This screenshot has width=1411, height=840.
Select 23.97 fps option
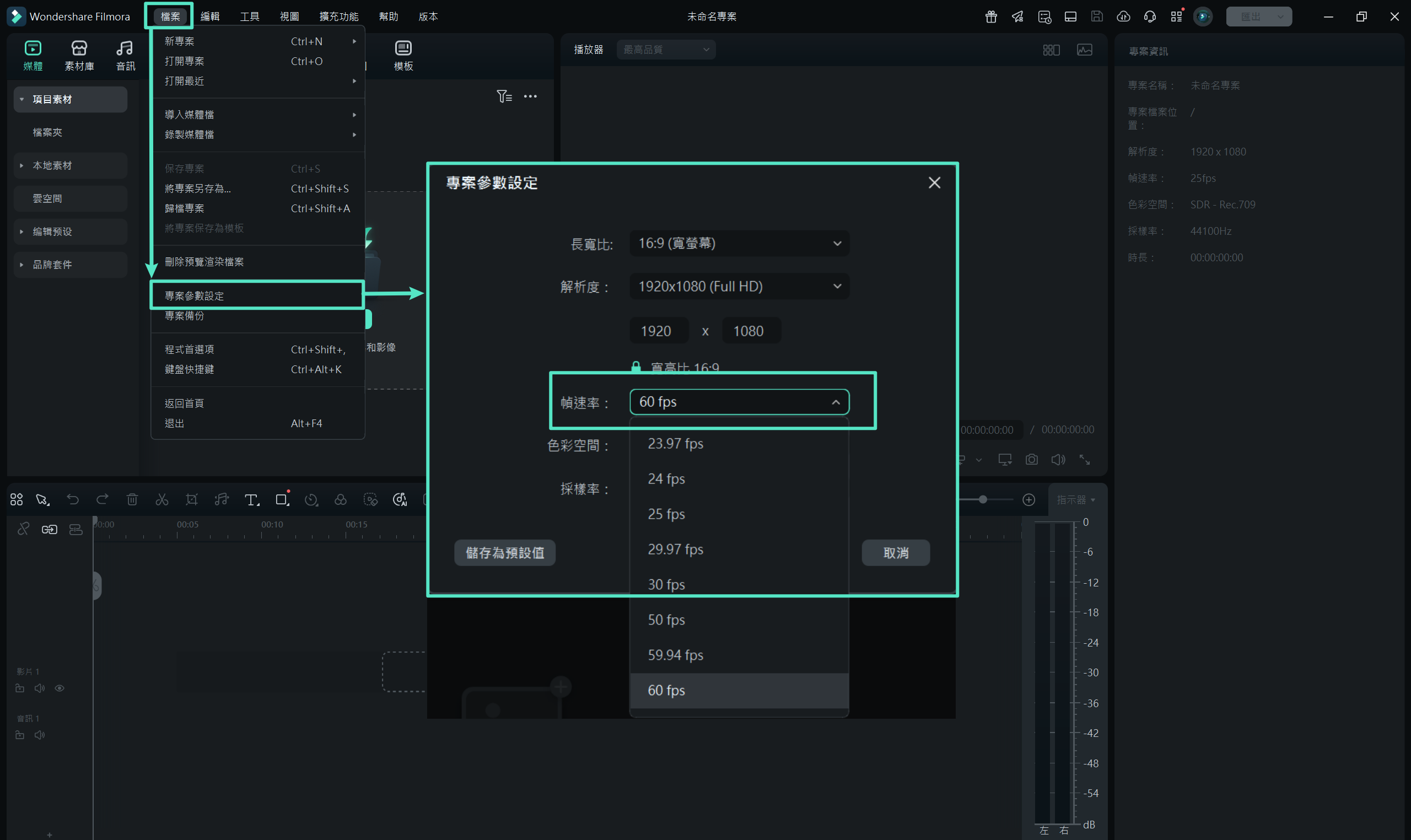tap(739, 444)
